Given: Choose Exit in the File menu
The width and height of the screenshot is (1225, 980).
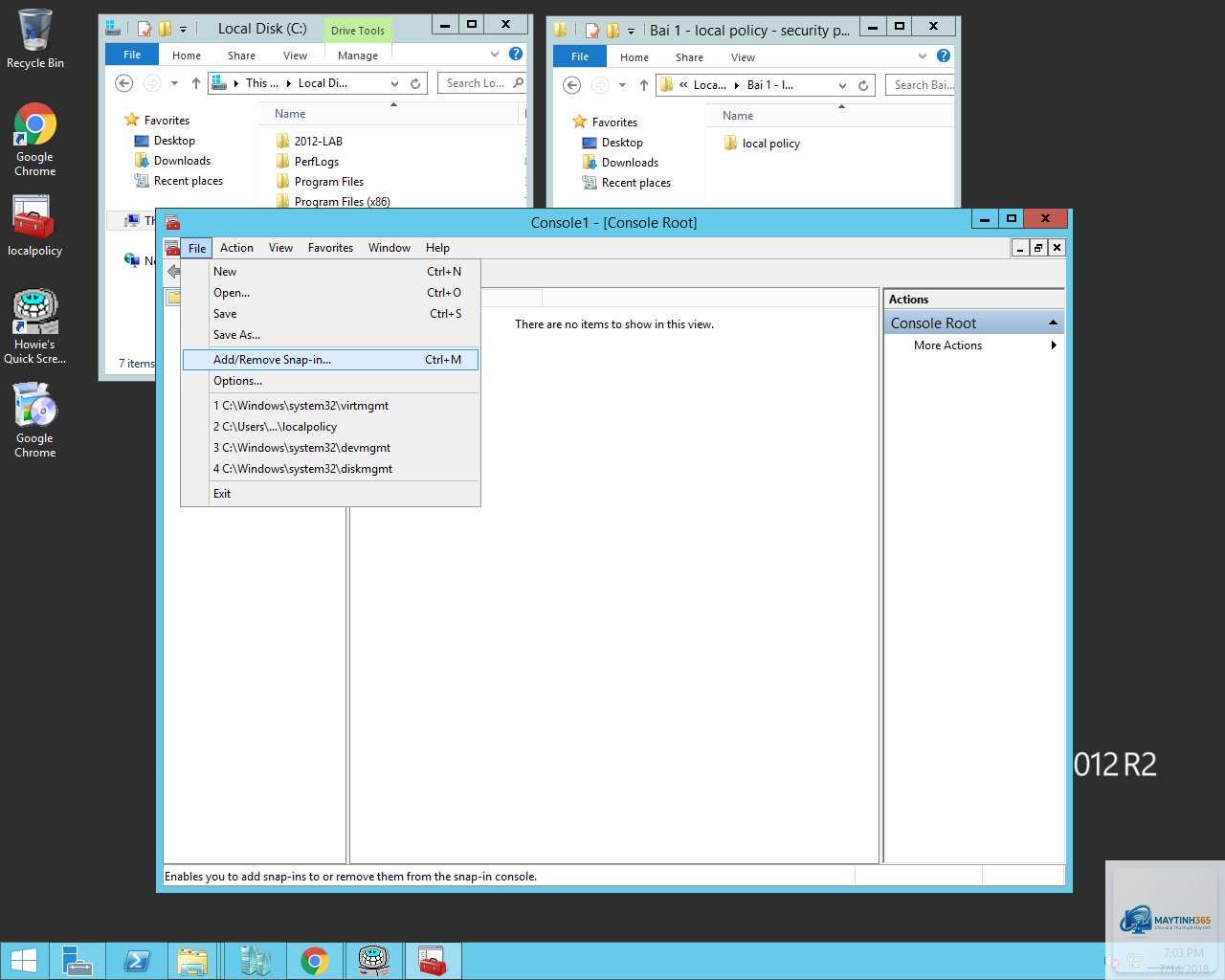Looking at the screenshot, I should click(x=330, y=494).
